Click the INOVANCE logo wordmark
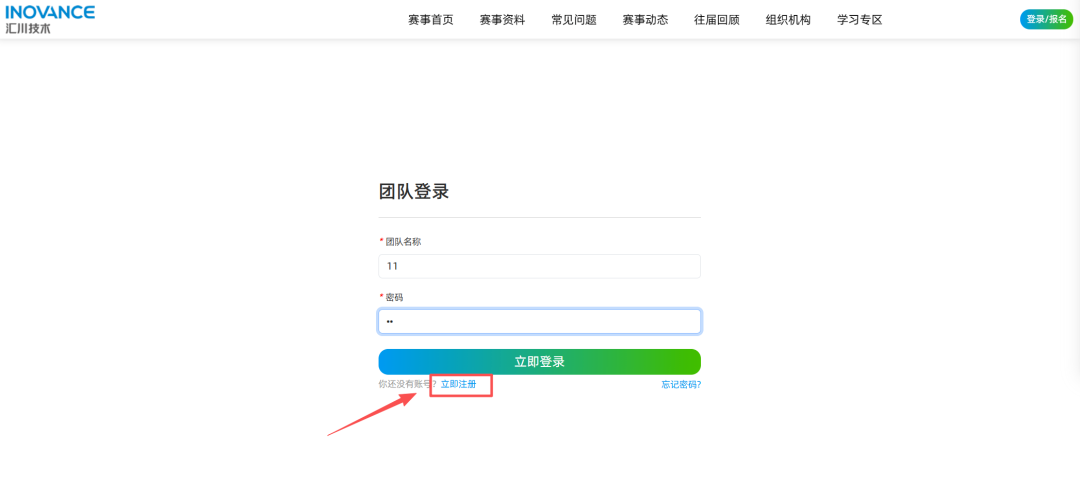Image resolution: width=1080 pixels, height=484 pixels. click(50, 12)
